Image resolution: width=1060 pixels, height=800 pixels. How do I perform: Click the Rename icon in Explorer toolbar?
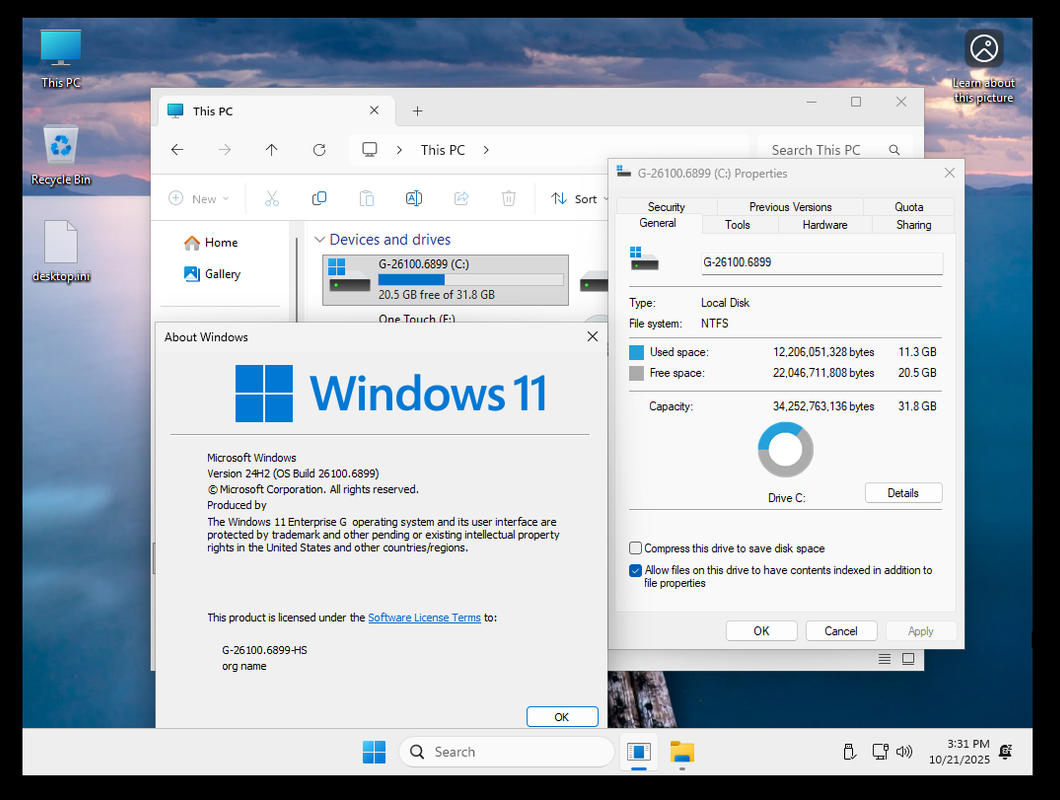(x=414, y=198)
